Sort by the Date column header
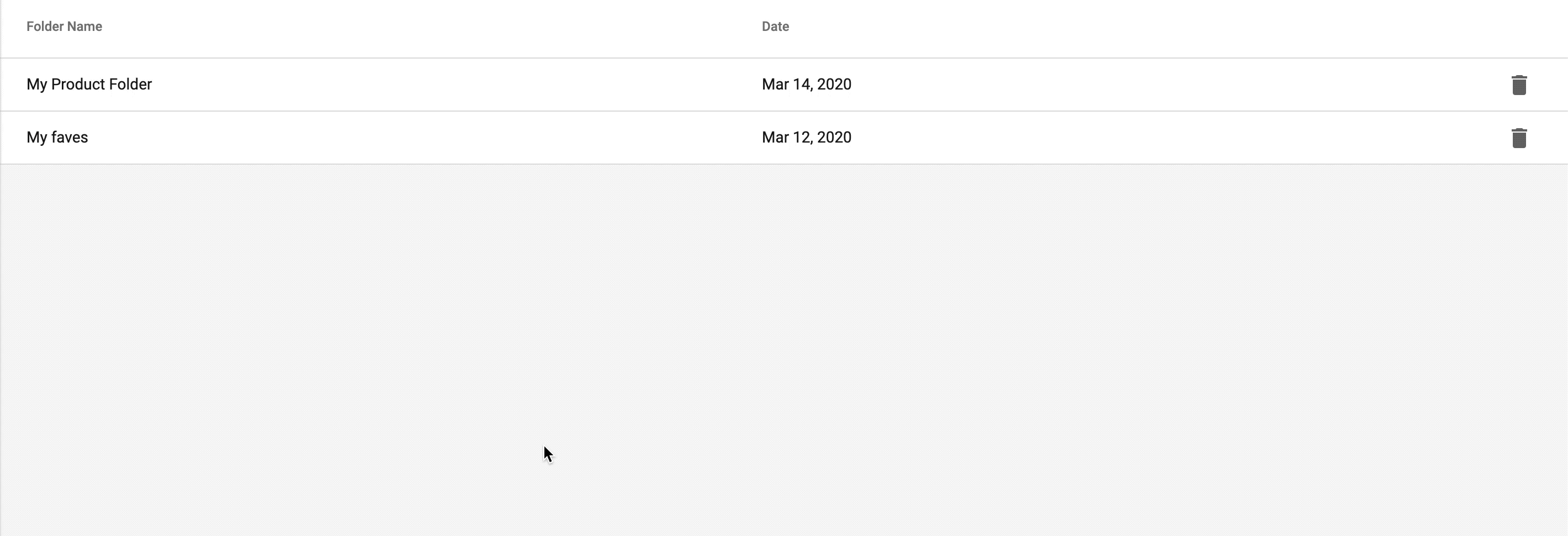This screenshot has width=1568, height=536. coord(775,27)
